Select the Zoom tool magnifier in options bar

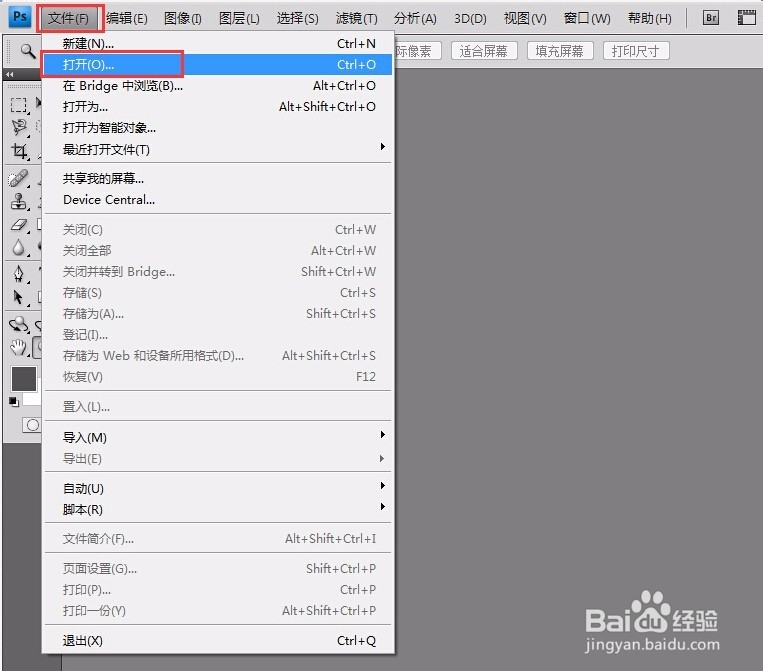[27, 51]
